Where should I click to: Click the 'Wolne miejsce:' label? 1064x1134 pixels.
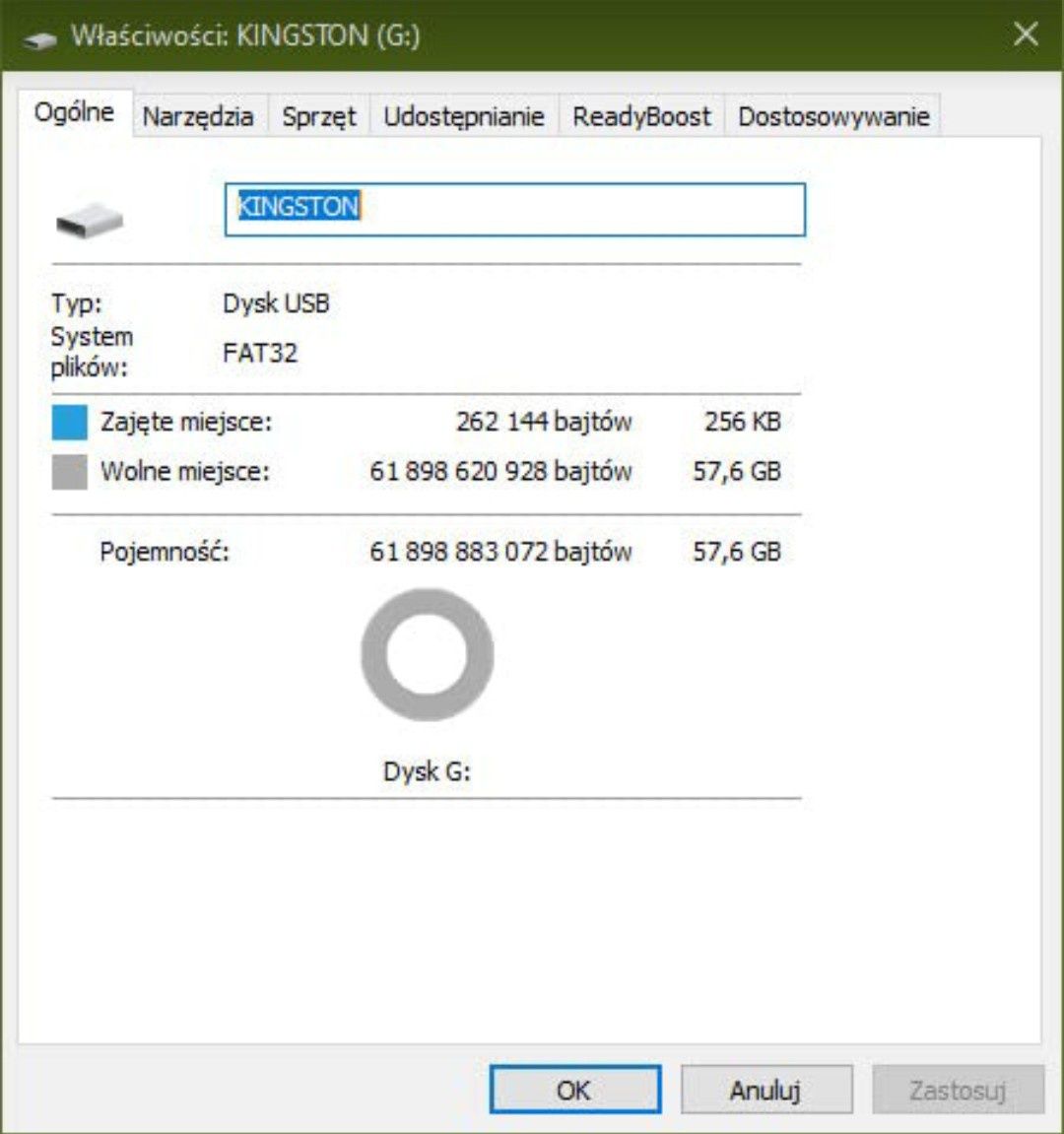[184, 472]
